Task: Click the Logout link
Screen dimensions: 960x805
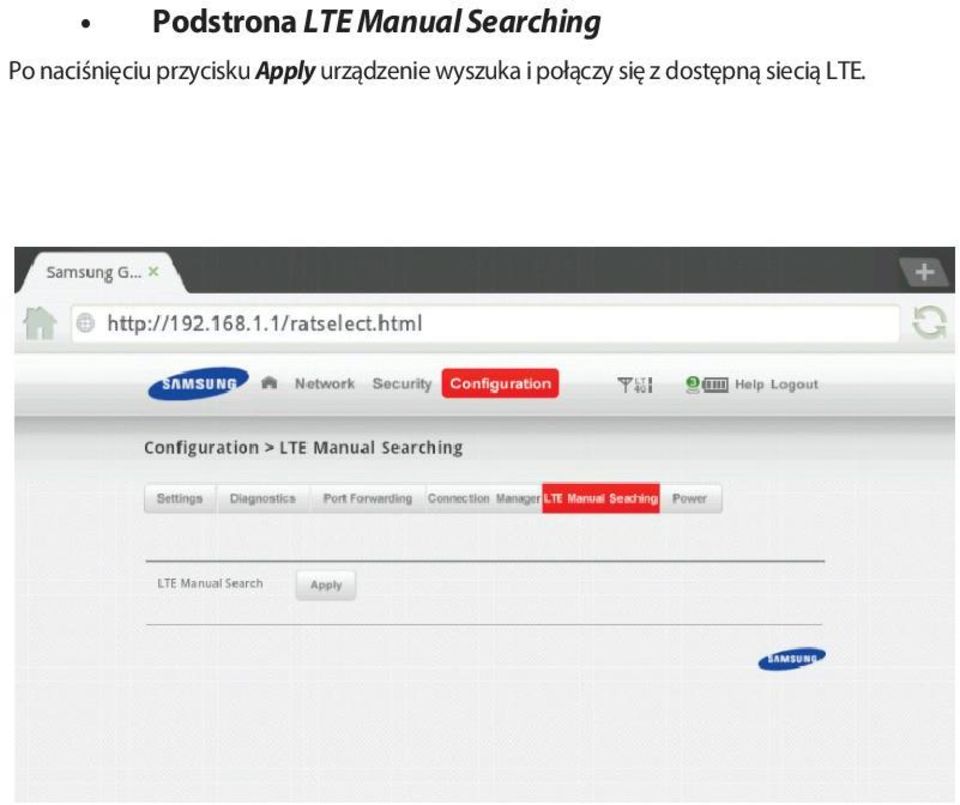Action: coord(795,385)
